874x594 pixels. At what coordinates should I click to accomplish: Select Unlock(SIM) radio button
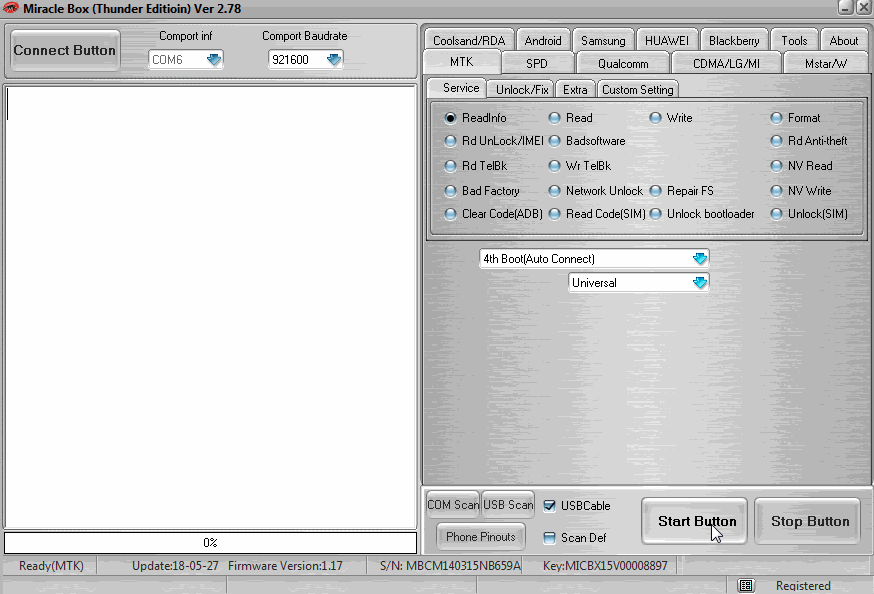click(776, 214)
